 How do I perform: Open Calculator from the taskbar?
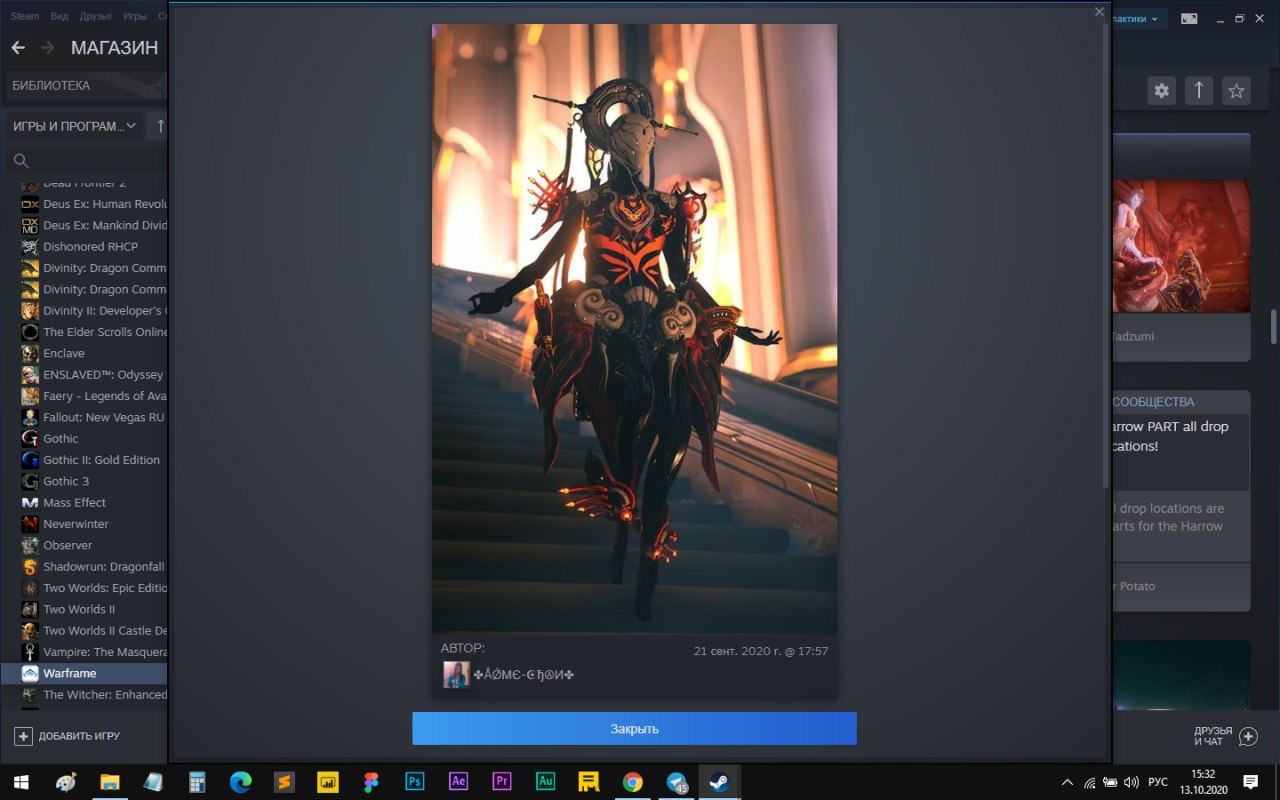pos(197,782)
